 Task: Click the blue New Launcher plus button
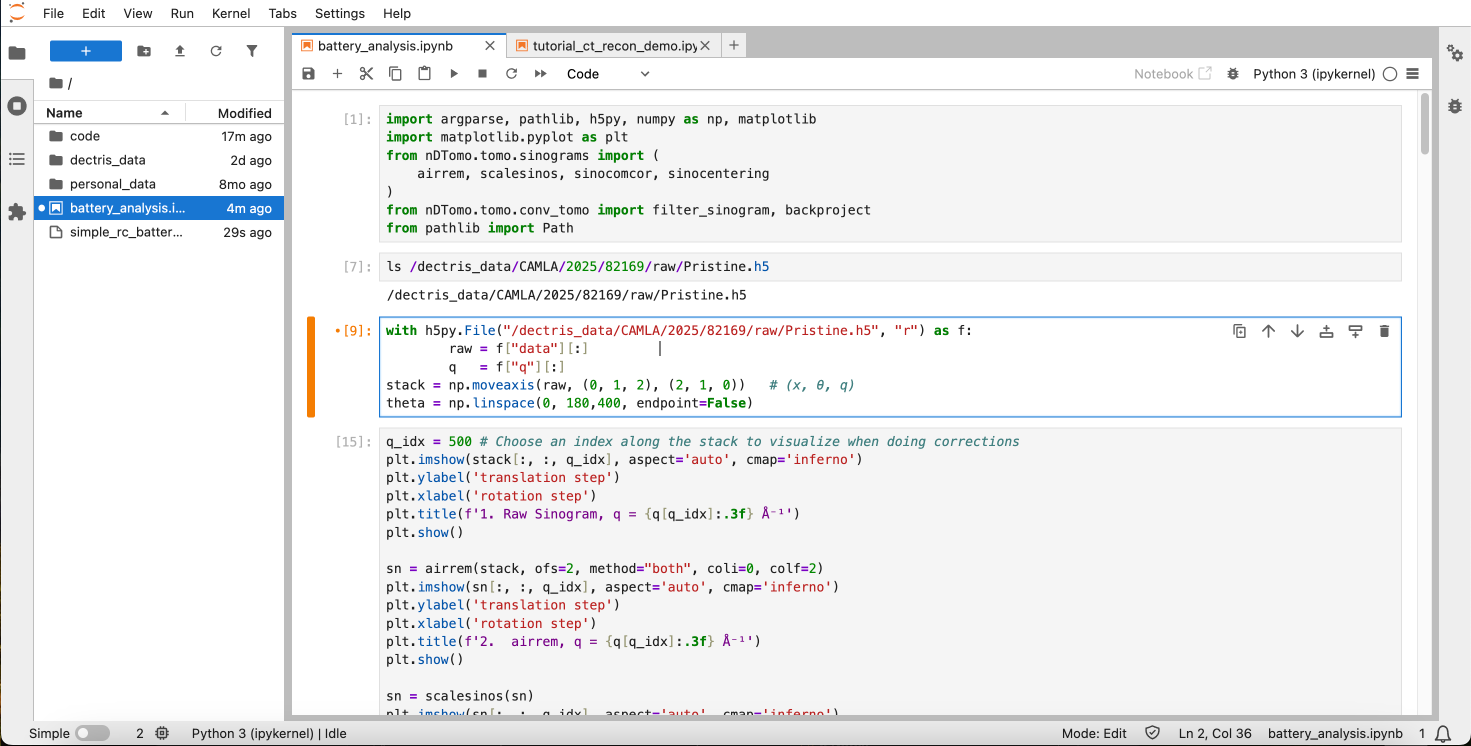(86, 51)
